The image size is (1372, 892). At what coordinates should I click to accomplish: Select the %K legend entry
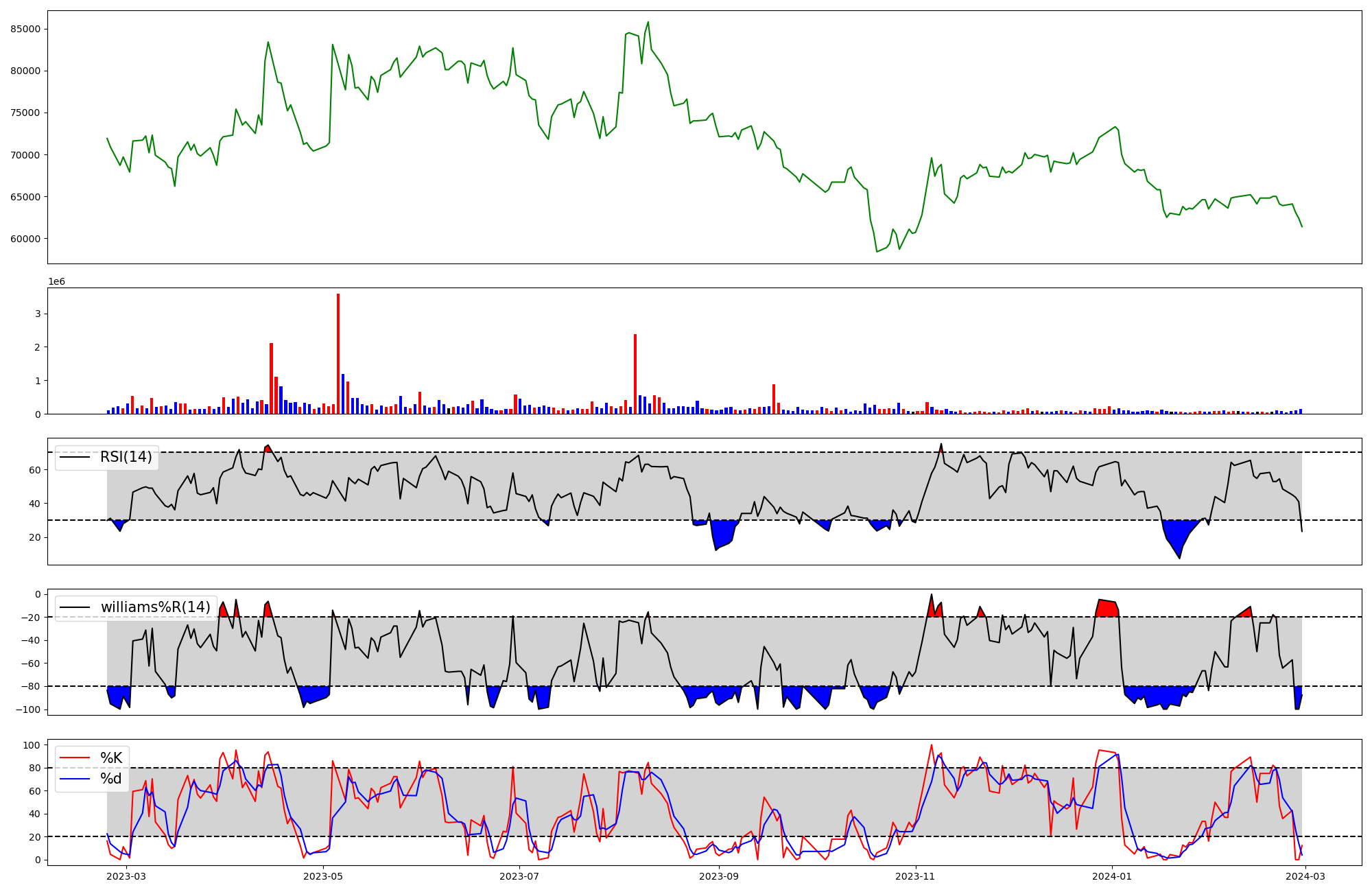[111, 758]
